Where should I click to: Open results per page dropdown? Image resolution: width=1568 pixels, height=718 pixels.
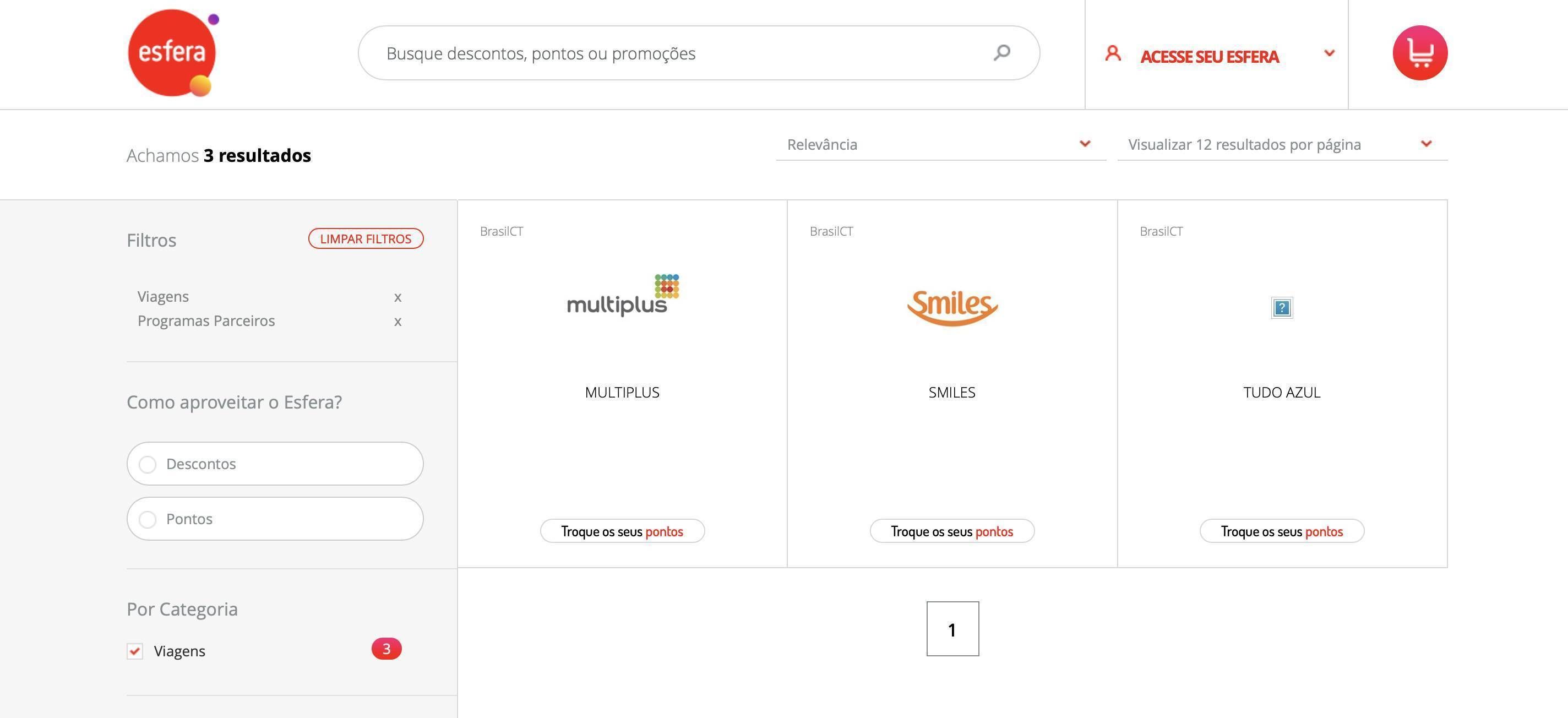click(1282, 144)
